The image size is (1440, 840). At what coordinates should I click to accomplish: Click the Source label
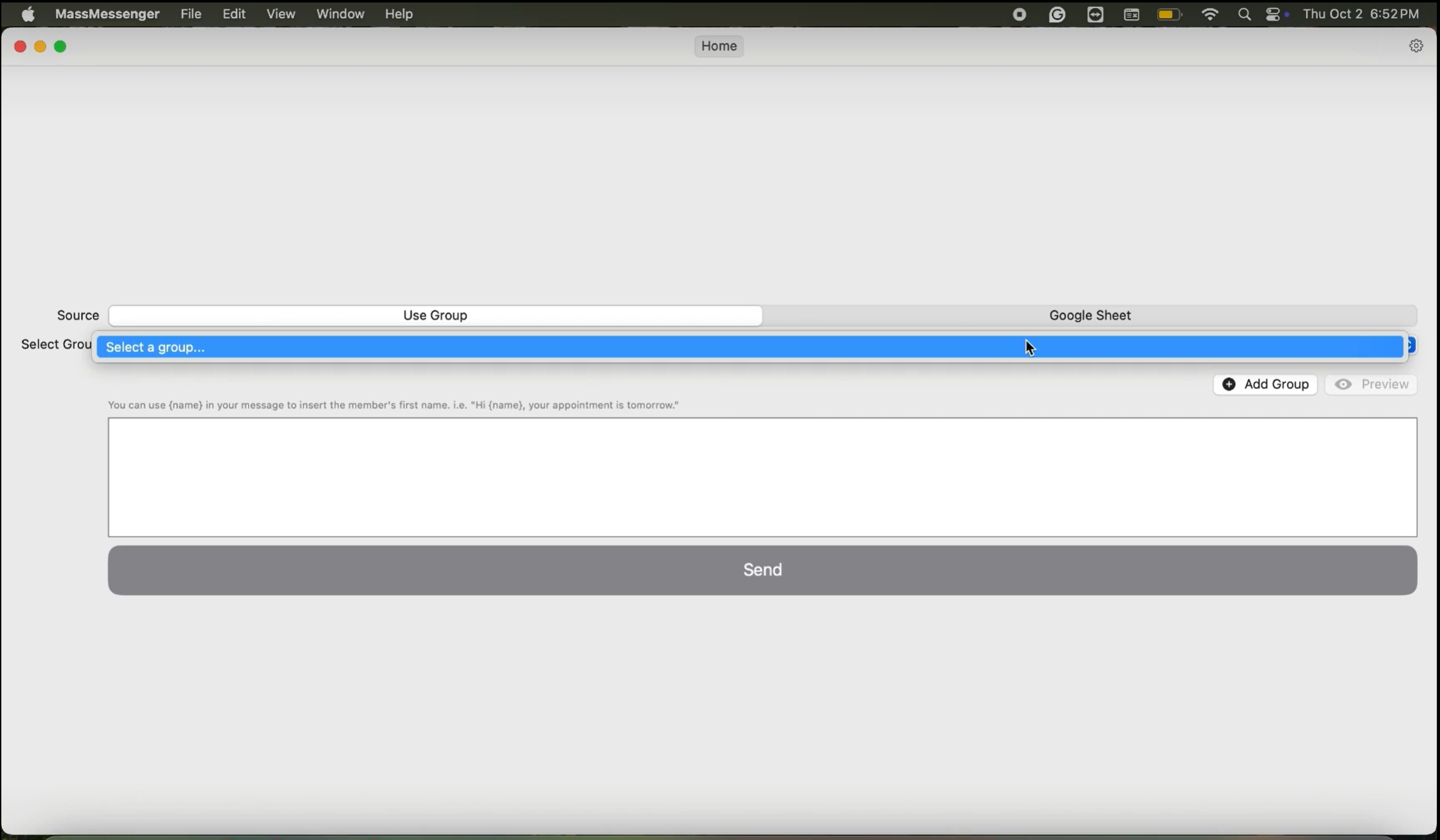click(x=78, y=315)
